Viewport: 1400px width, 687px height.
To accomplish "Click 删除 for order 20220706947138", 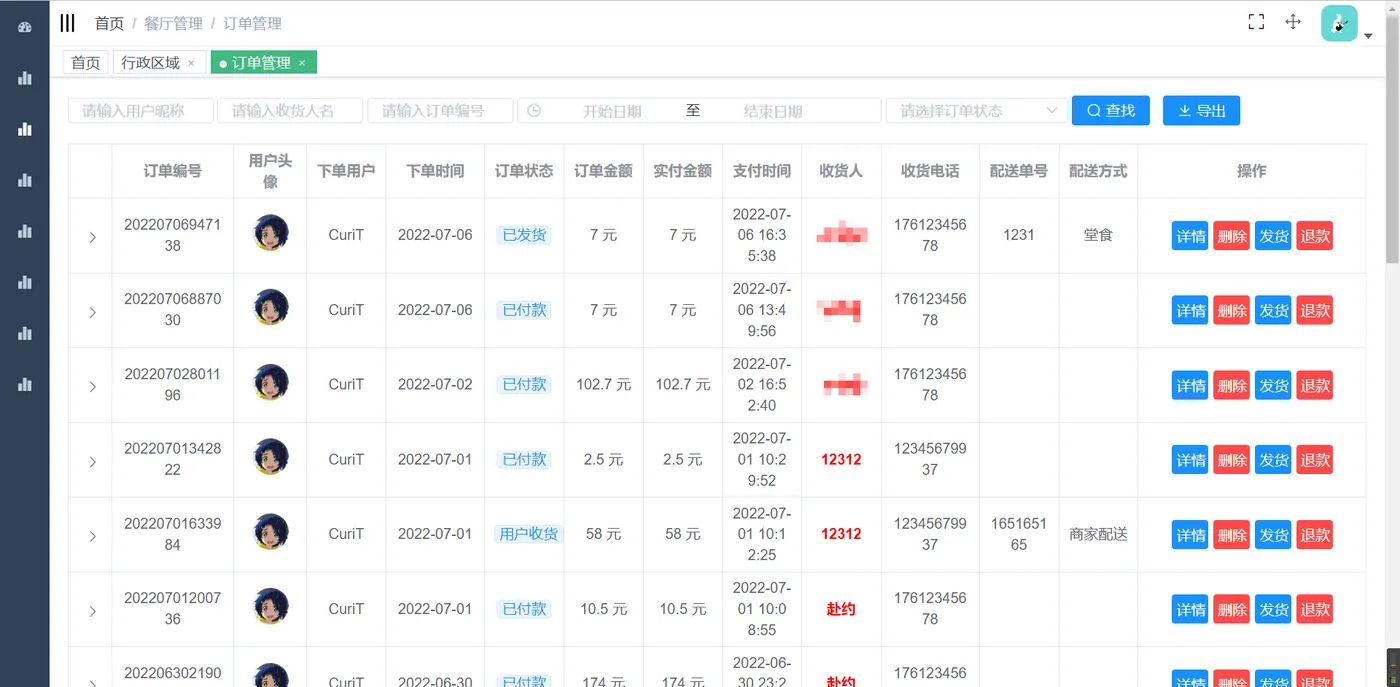I will pos(1231,236).
